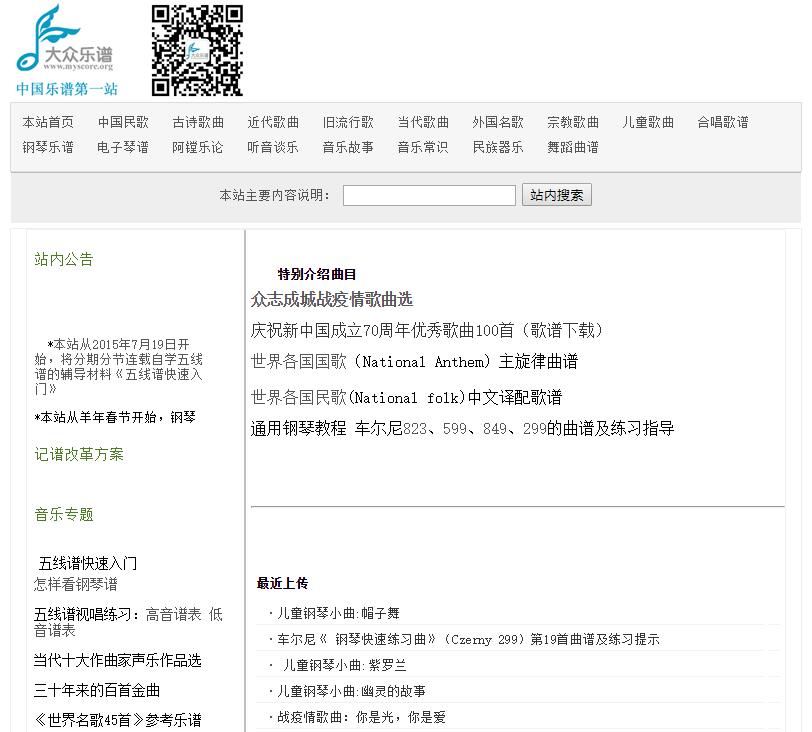The height and width of the screenshot is (732, 812).
Task: Open 世界各国国歌 National Anthem link
Action: pyautogui.click(x=414, y=361)
